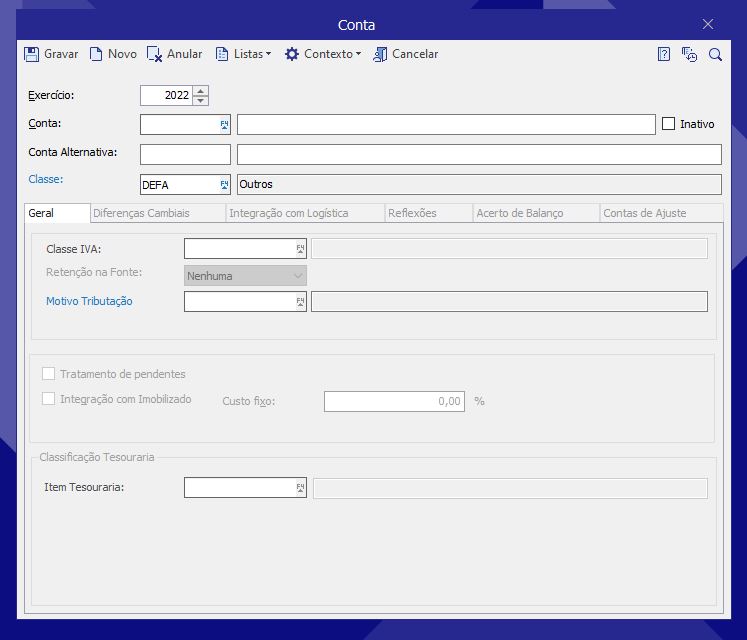Open the Acerto de Balanço tab

coord(519,213)
